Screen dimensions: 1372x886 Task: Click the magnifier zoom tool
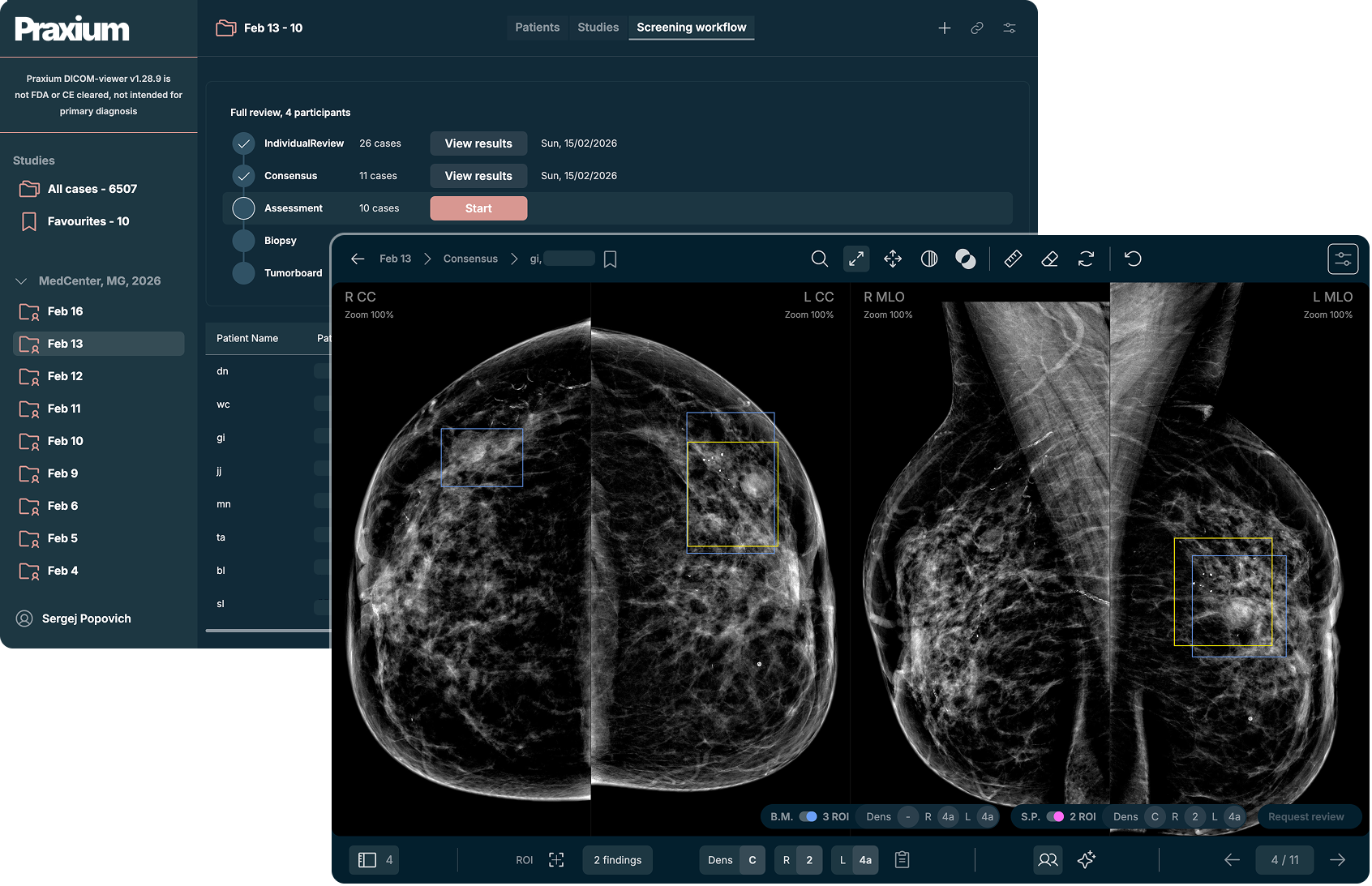pyautogui.click(x=820, y=259)
